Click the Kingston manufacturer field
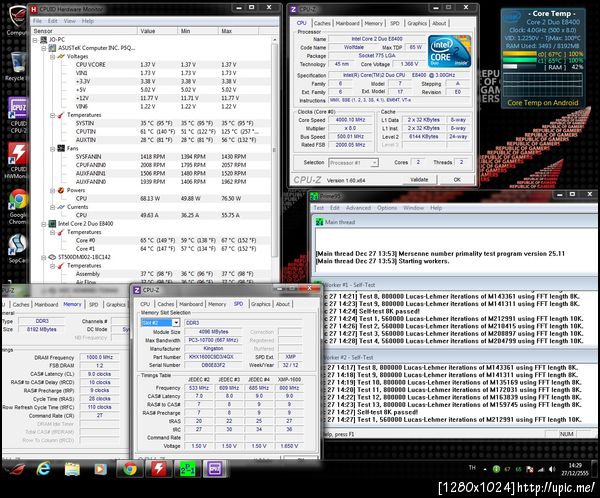 coord(213,348)
